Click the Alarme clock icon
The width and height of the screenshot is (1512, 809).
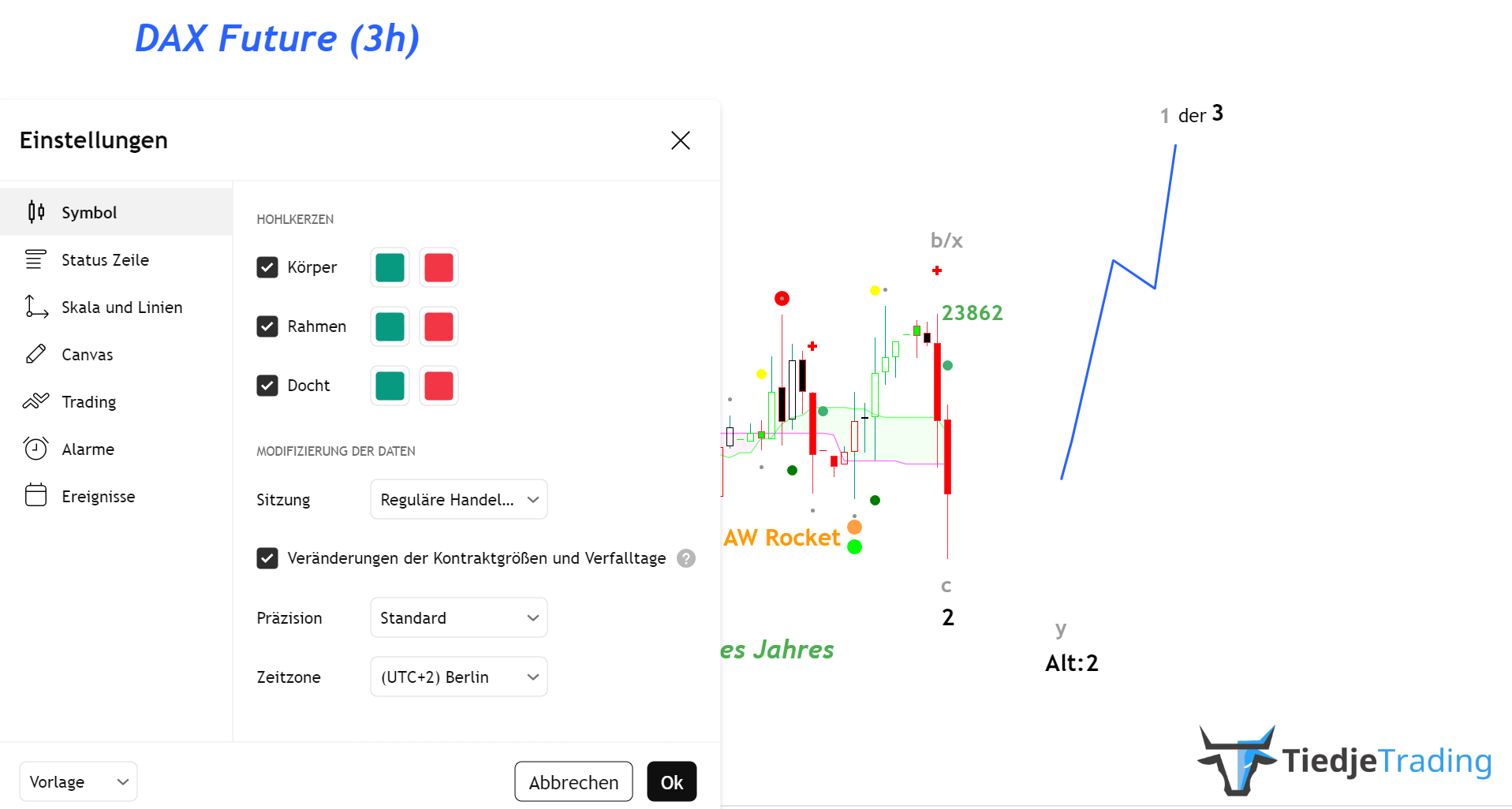36,449
